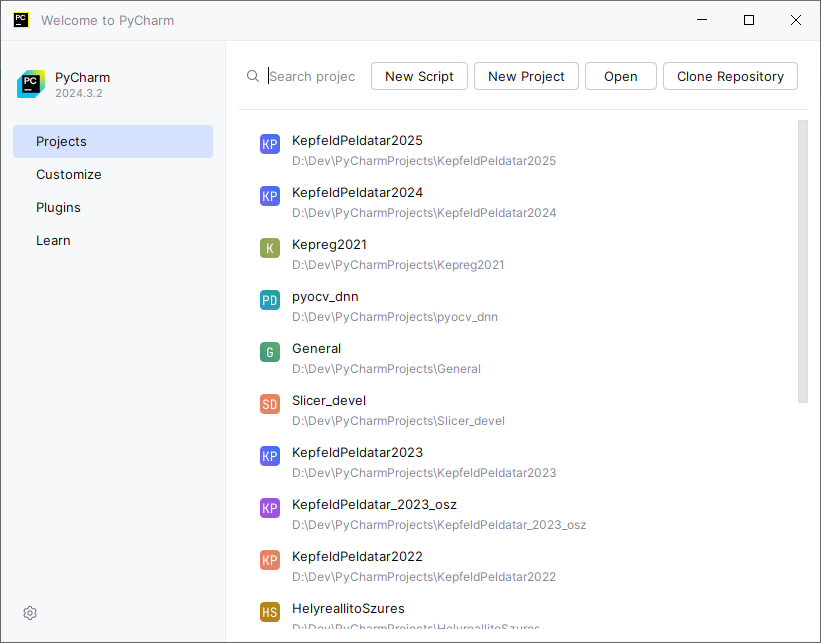Click path D:\Dev\PyCharmProjects\General
Image resolution: width=821 pixels, height=643 pixels.
(386, 369)
